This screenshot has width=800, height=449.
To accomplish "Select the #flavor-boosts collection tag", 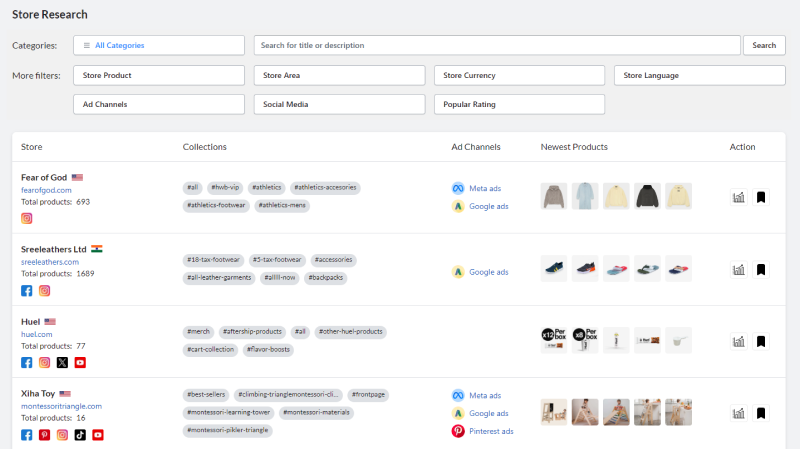I will pos(268,350).
